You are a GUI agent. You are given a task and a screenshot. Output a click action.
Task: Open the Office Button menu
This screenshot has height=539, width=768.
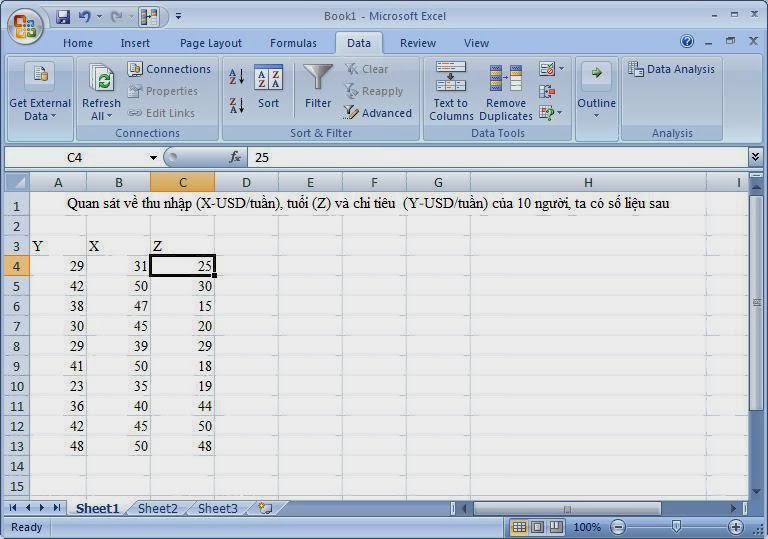24,25
